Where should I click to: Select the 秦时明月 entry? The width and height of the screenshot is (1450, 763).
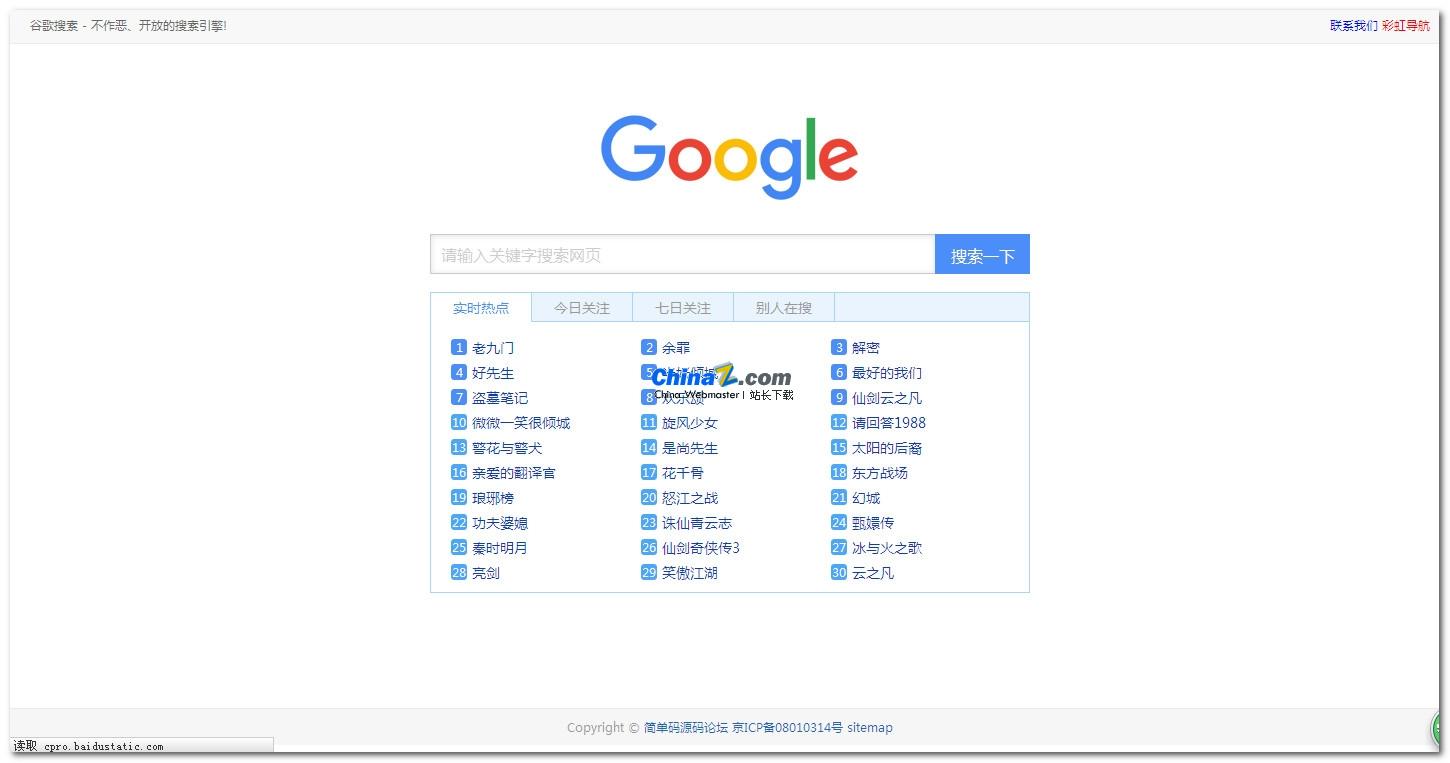(500, 548)
